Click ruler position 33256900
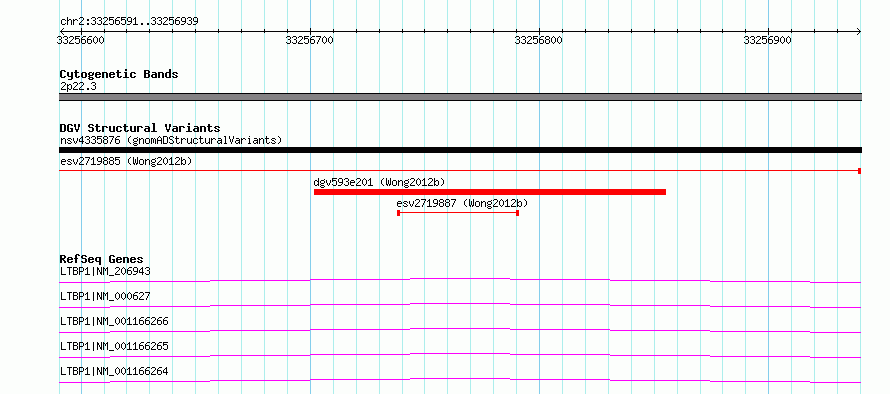 [767, 40]
